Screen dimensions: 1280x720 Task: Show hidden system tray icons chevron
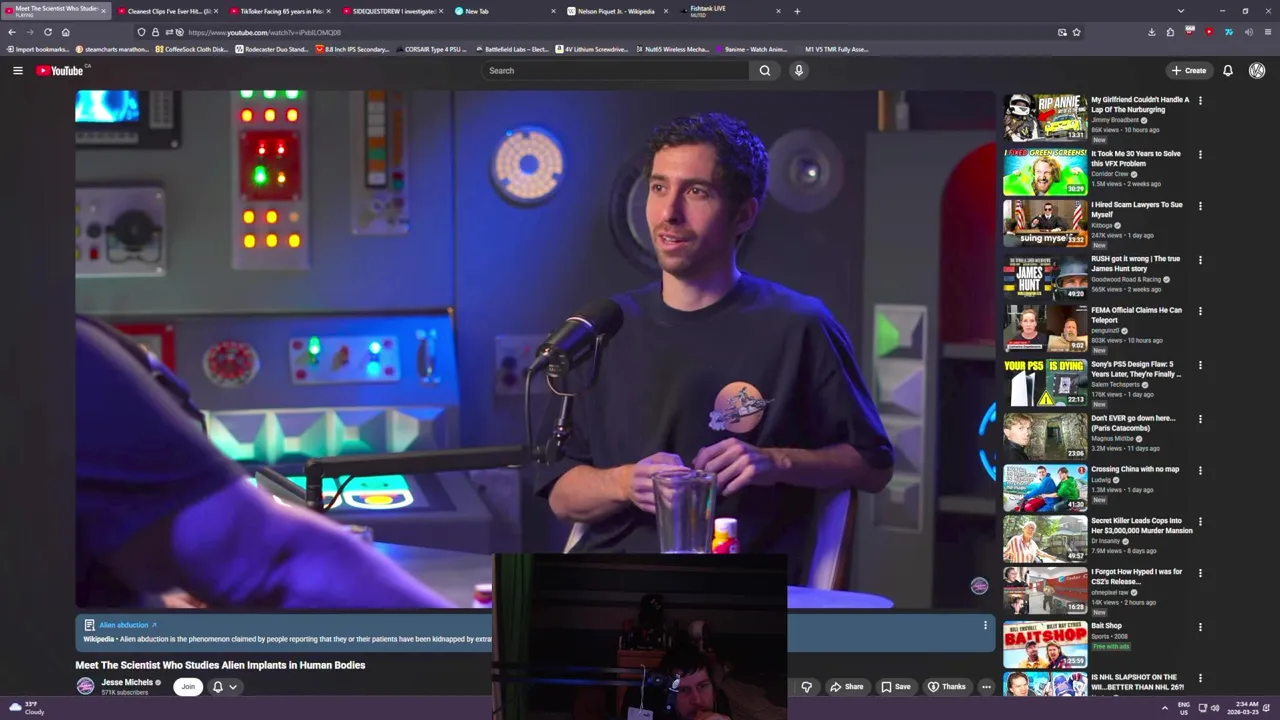point(1164,708)
